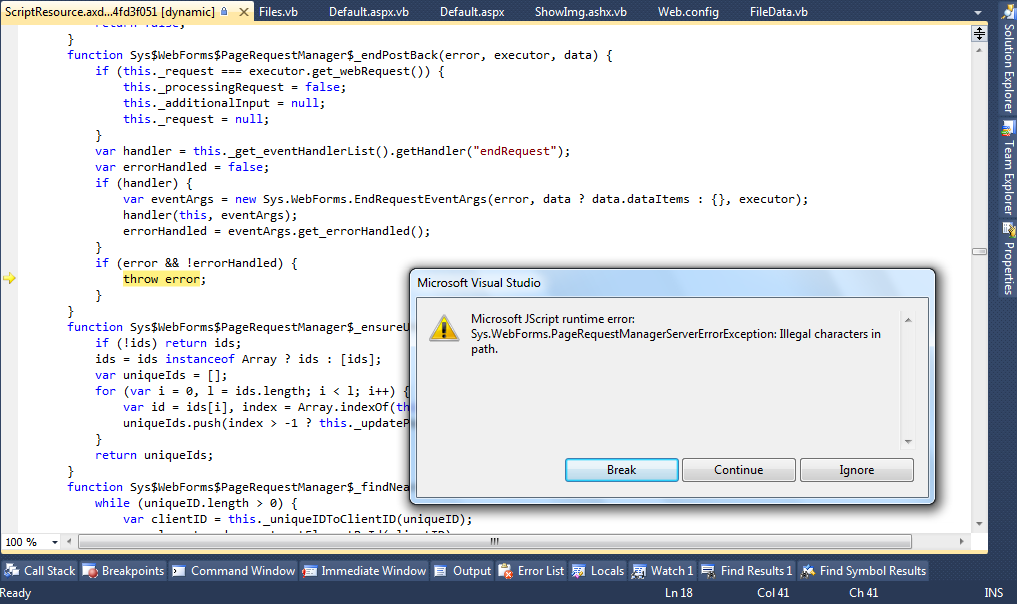This screenshot has width=1017, height=604.
Task: Click the editor horizontal scrollbar thumb
Action: tap(495, 541)
